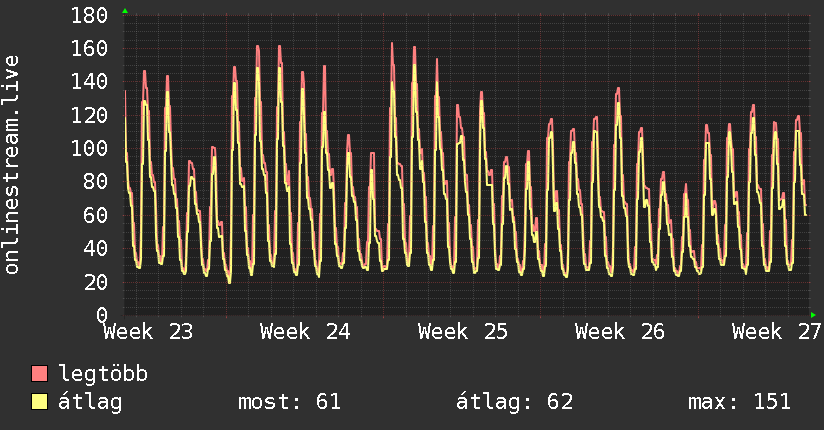Select the Week 25 axis label

click(x=463, y=332)
